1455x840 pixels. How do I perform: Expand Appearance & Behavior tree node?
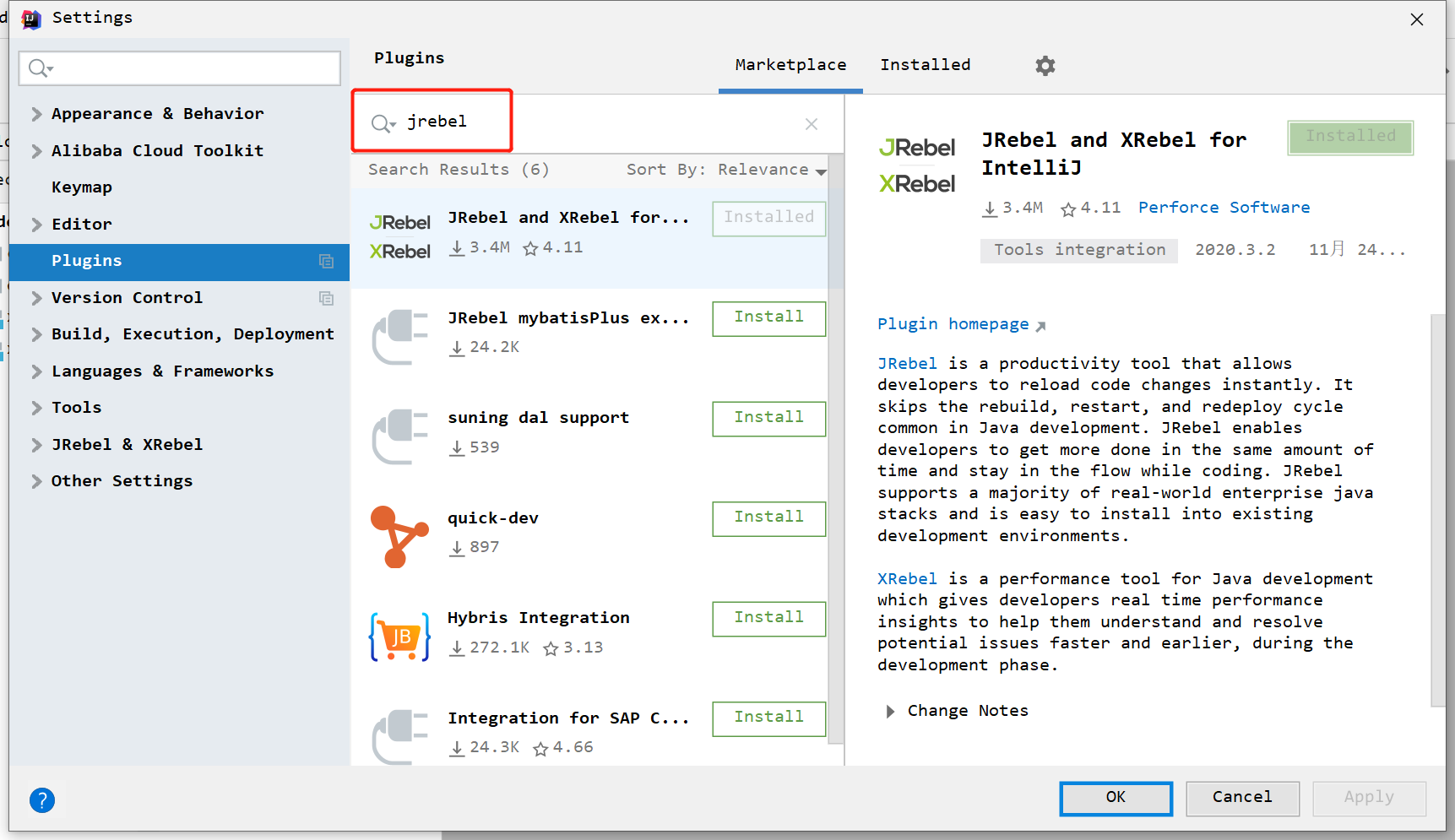pyautogui.click(x=36, y=114)
